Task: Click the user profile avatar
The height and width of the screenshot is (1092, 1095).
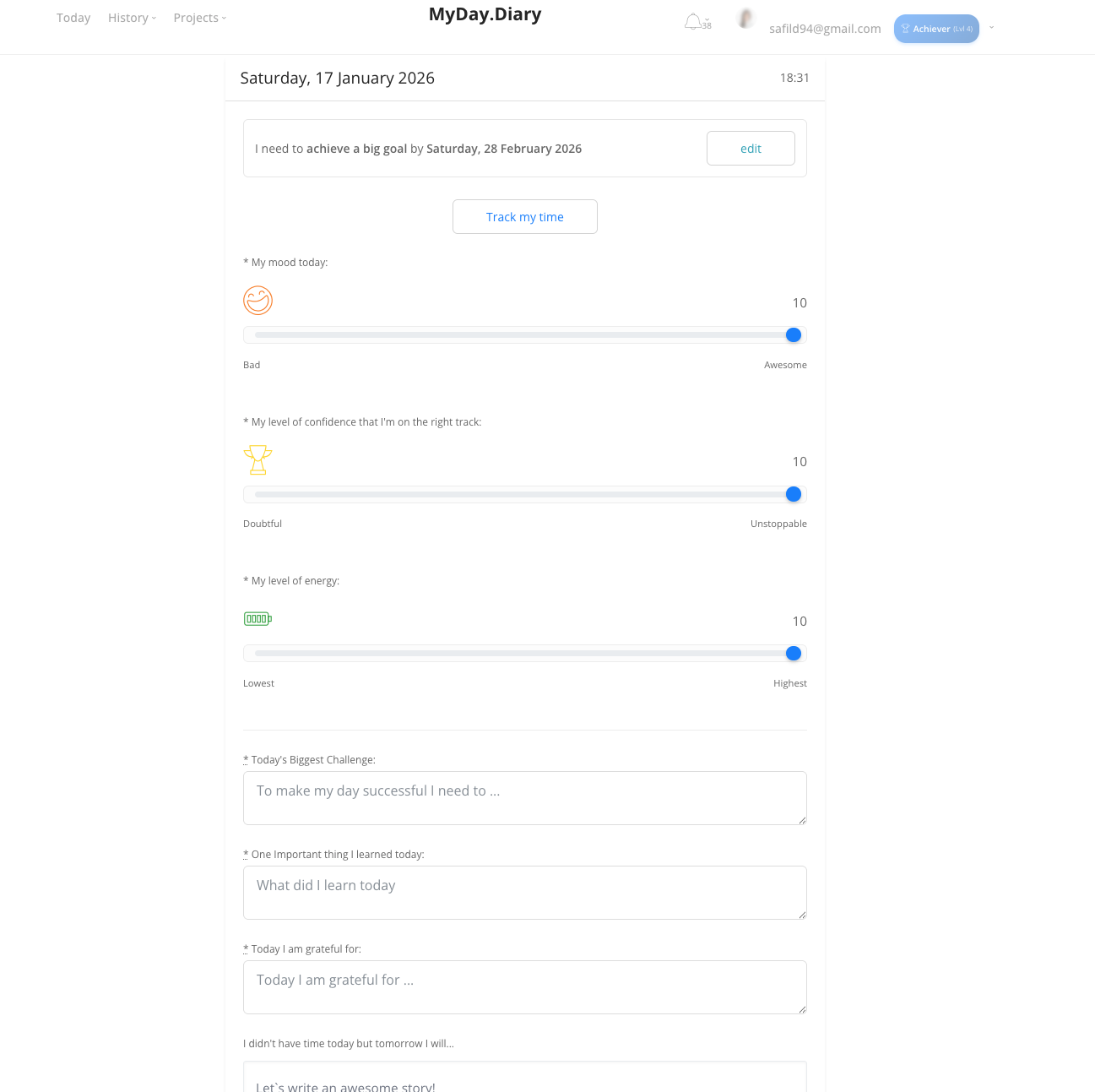Action: 745,19
